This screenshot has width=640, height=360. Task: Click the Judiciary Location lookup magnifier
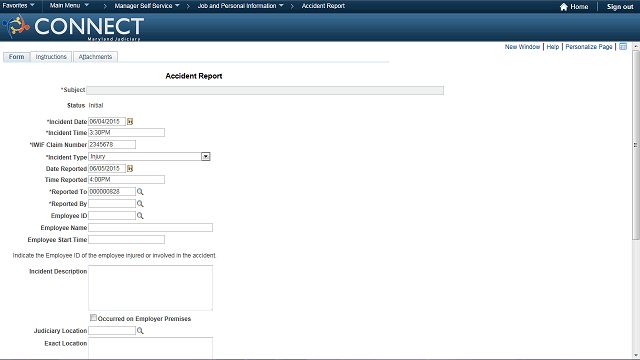[x=140, y=331]
